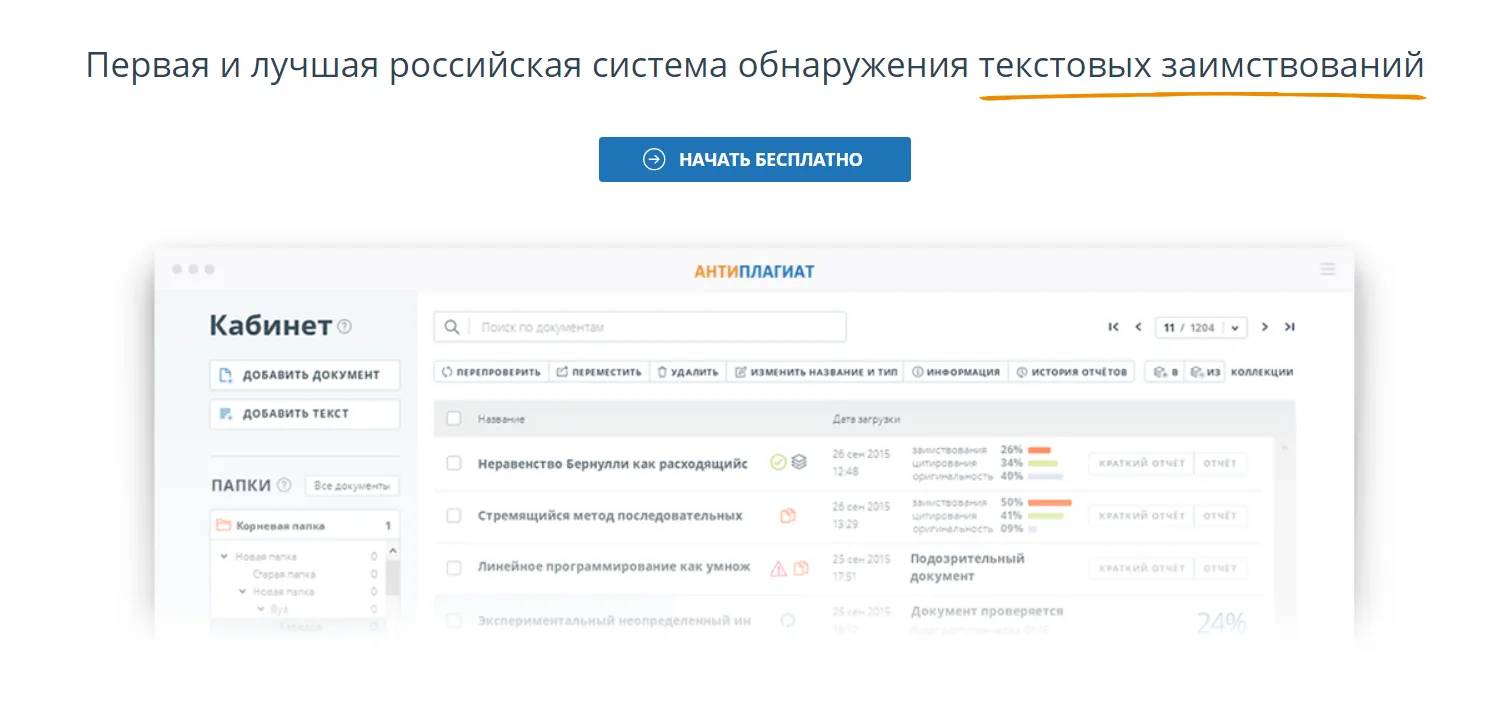Focus the Поиск по документам search field
The image size is (1510, 728).
640,327
